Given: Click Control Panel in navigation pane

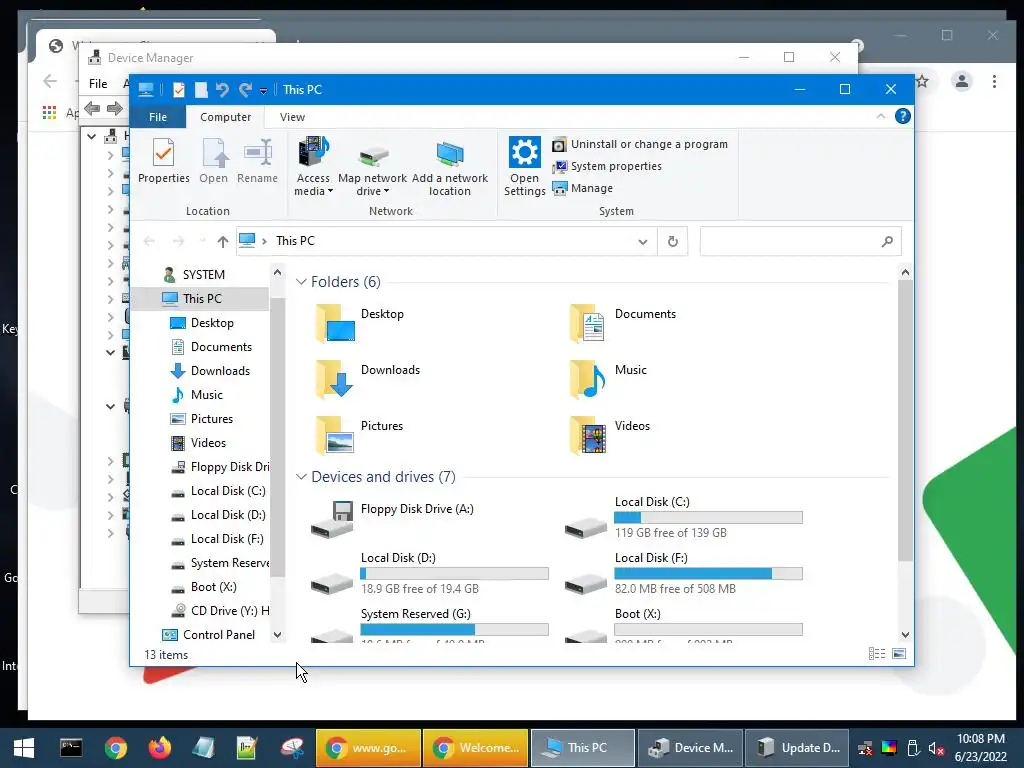Looking at the screenshot, I should (x=218, y=635).
